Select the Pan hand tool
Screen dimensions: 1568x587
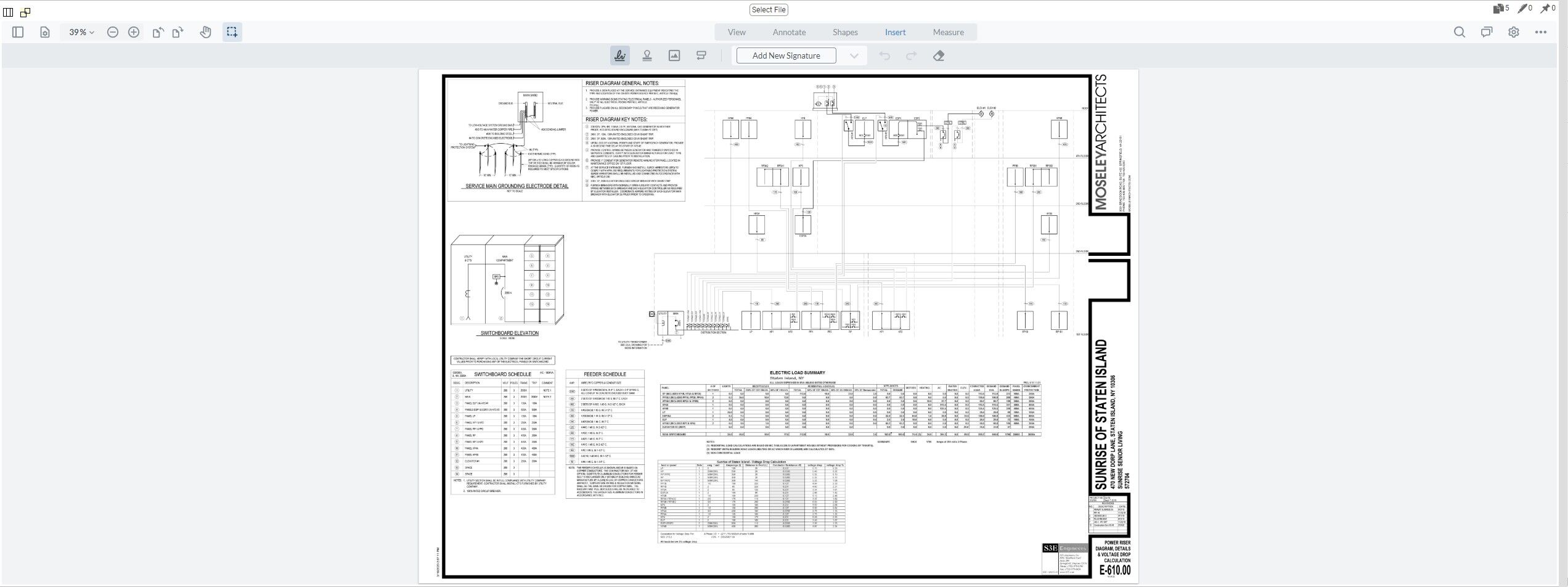pos(206,32)
